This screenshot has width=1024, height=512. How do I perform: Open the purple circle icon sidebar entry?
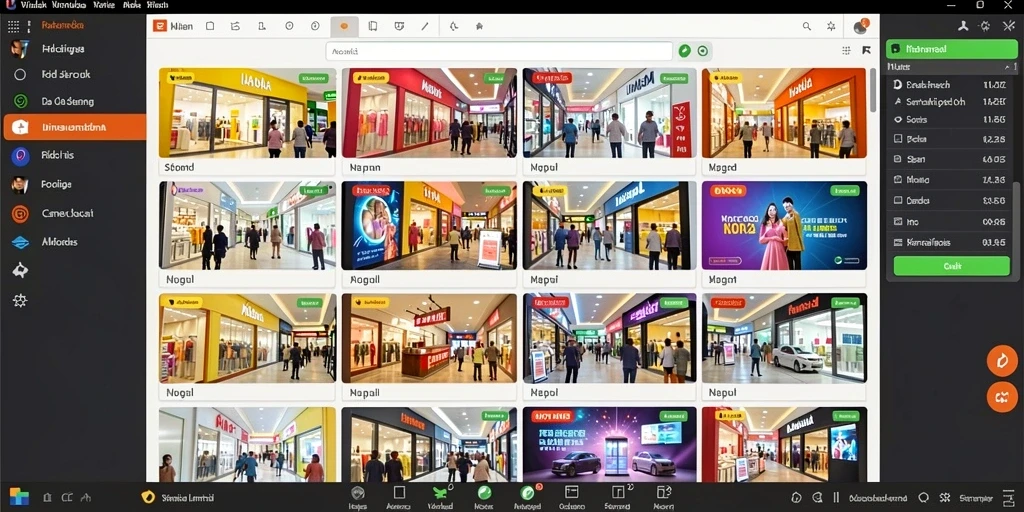(x=20, y=155)
